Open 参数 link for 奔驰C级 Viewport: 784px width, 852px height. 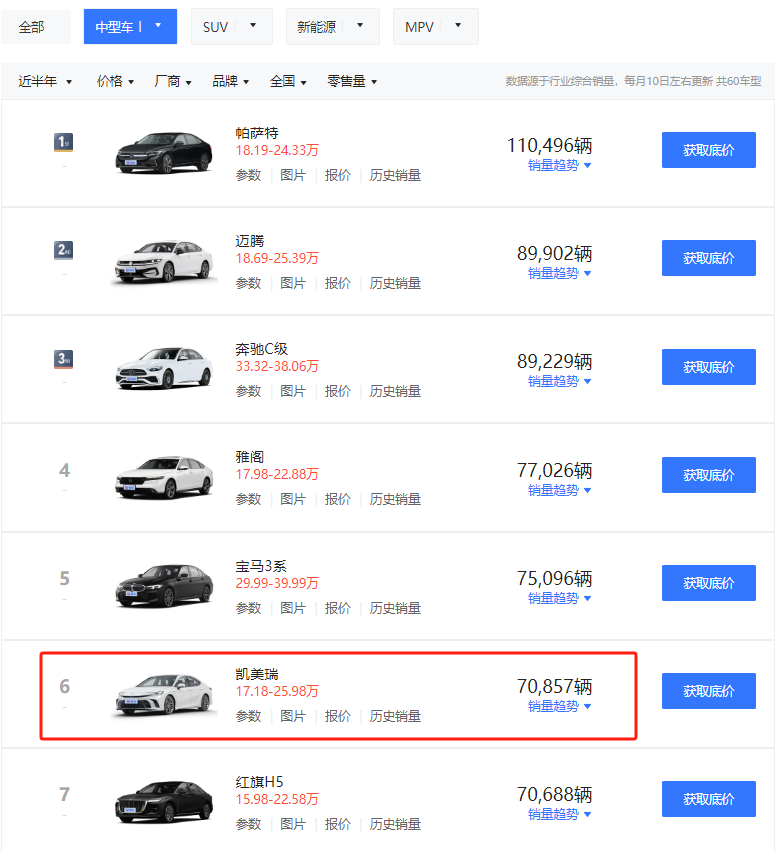[x=248, y=391]
